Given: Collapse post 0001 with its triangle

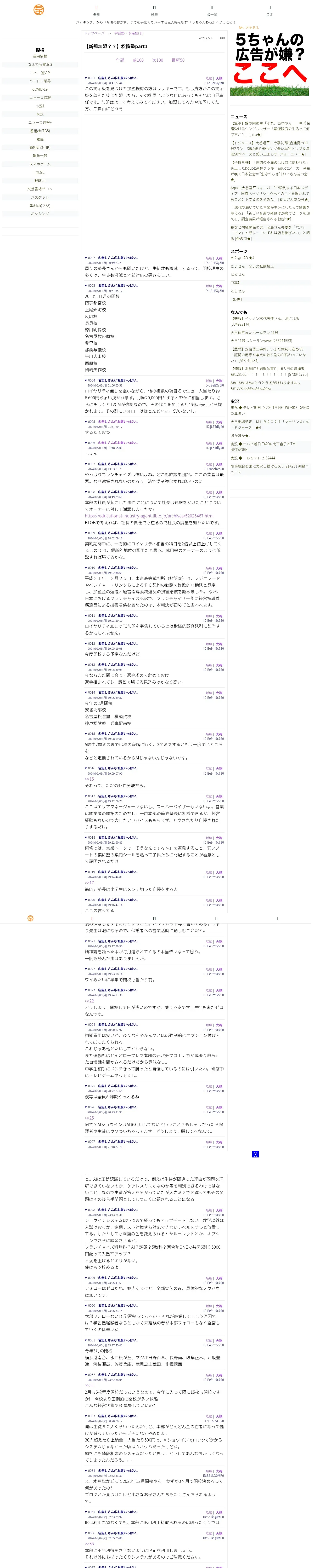Looking at the screenshot, I should (86, 78).
